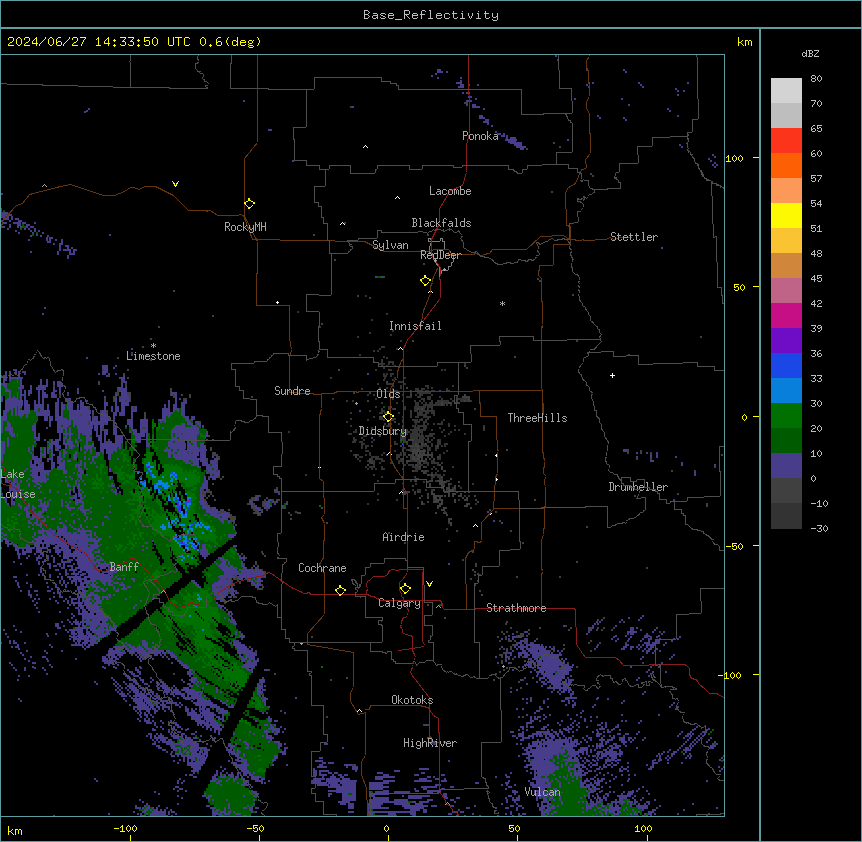
Task: Click the RockyMH label
Action: 245,227
